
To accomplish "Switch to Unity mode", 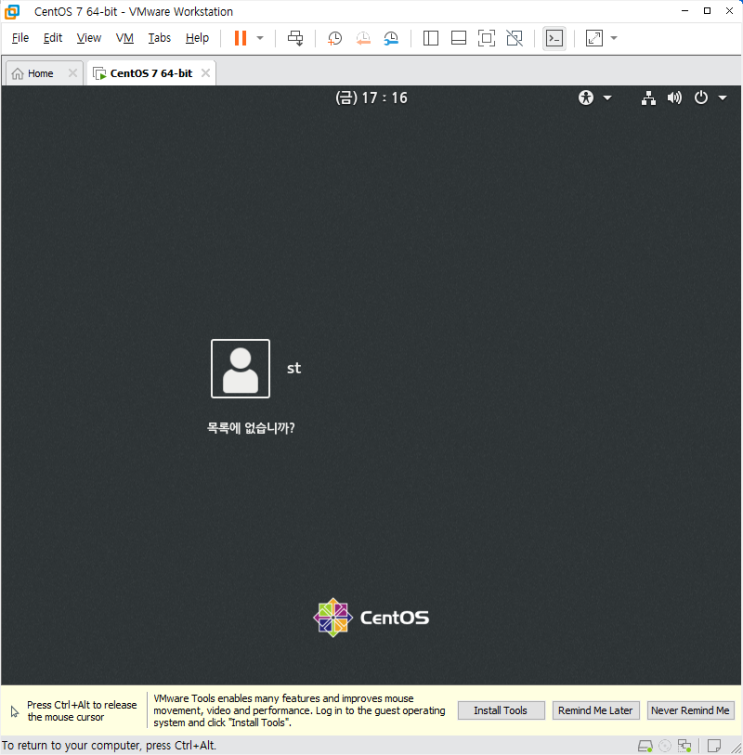I will click(514, 38).
